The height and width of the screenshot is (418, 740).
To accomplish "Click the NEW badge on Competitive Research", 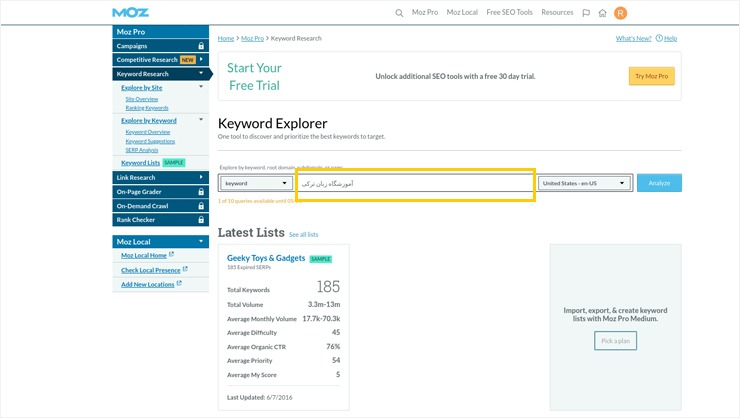I will pyautogui.click(x=187, y=60).
